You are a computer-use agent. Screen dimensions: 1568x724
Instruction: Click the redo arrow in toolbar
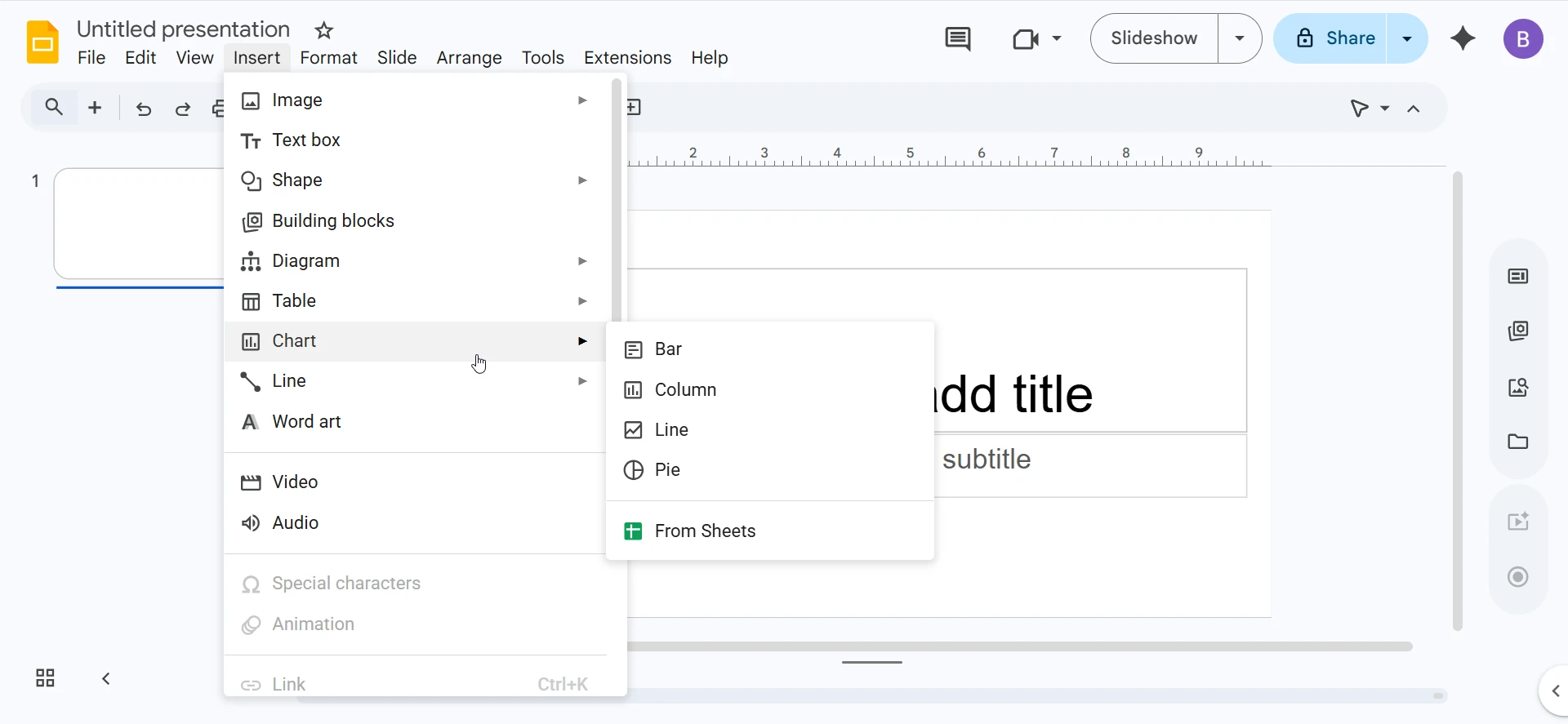click(x=183, y=109)
